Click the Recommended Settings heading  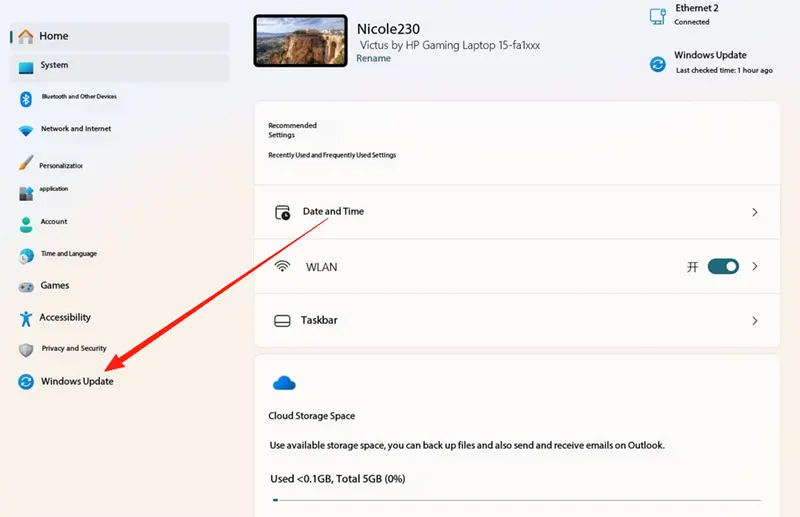(x=292, y=130)
